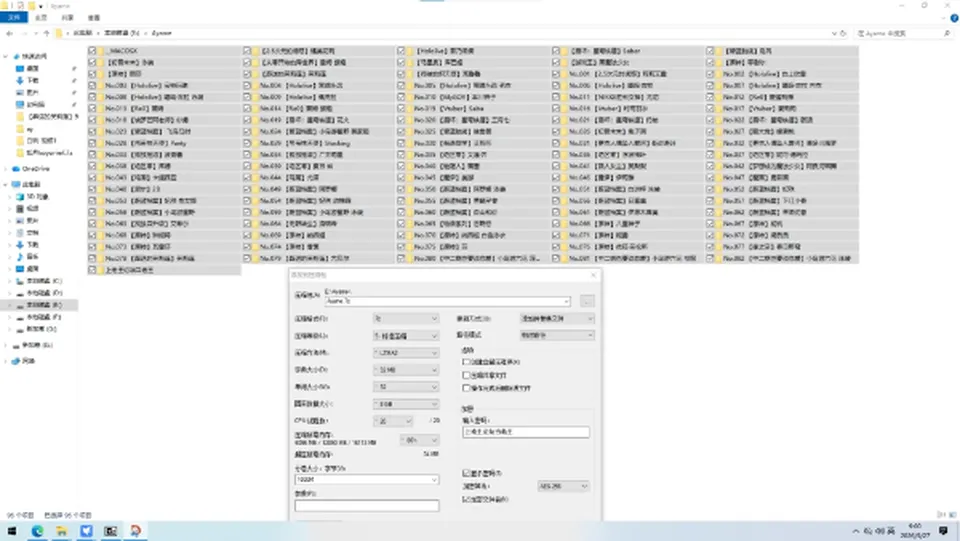Open the update mode dropdown

point(557,318)
